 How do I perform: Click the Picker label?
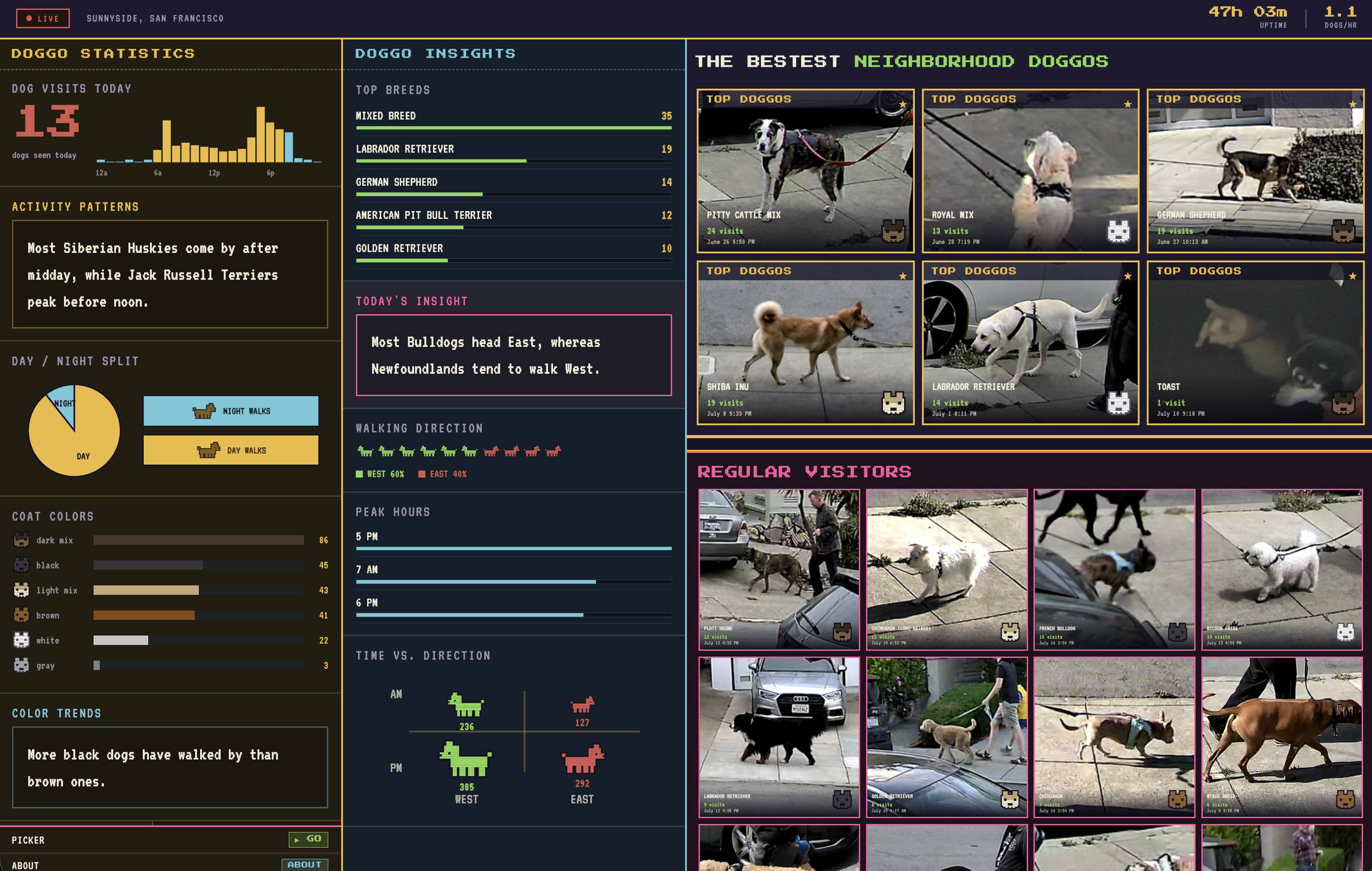click(28, 840)
